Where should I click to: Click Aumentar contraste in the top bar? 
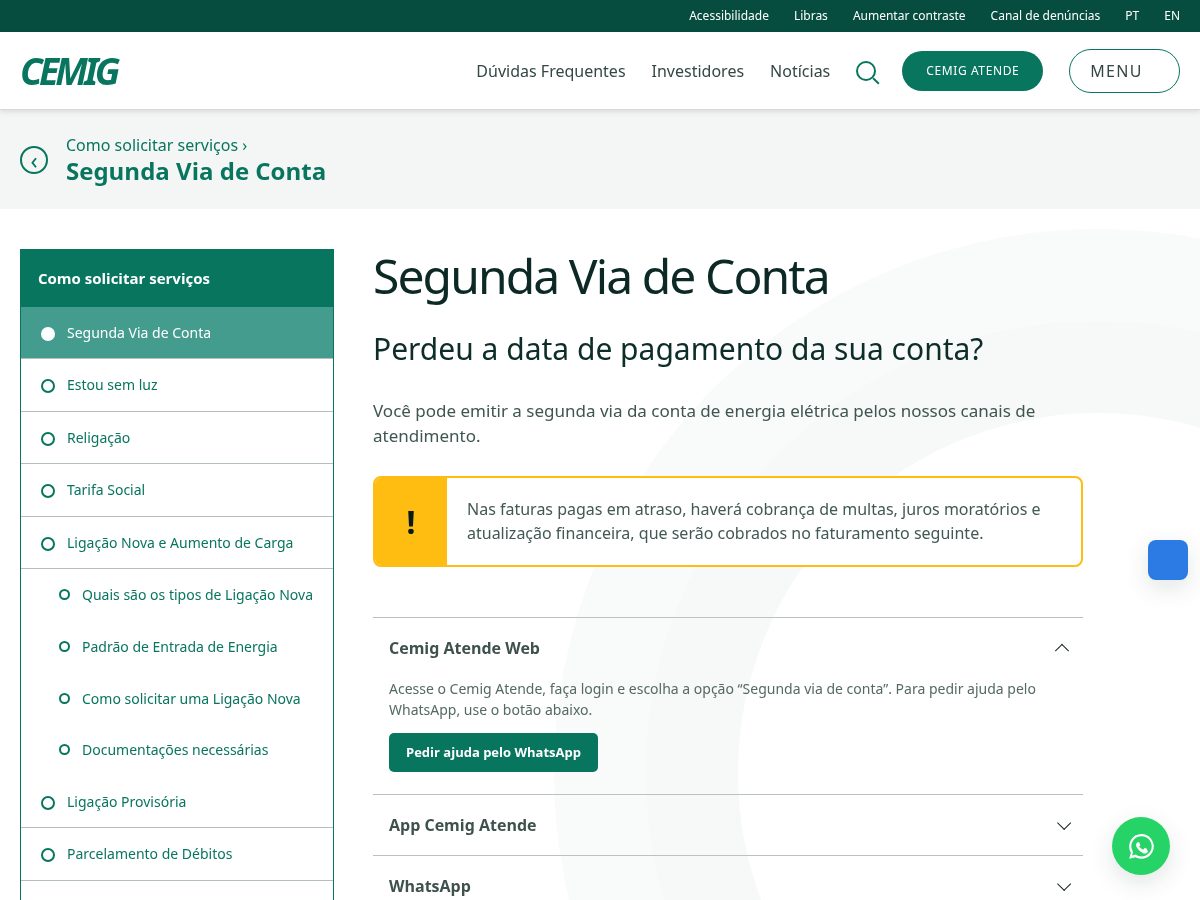909,15
